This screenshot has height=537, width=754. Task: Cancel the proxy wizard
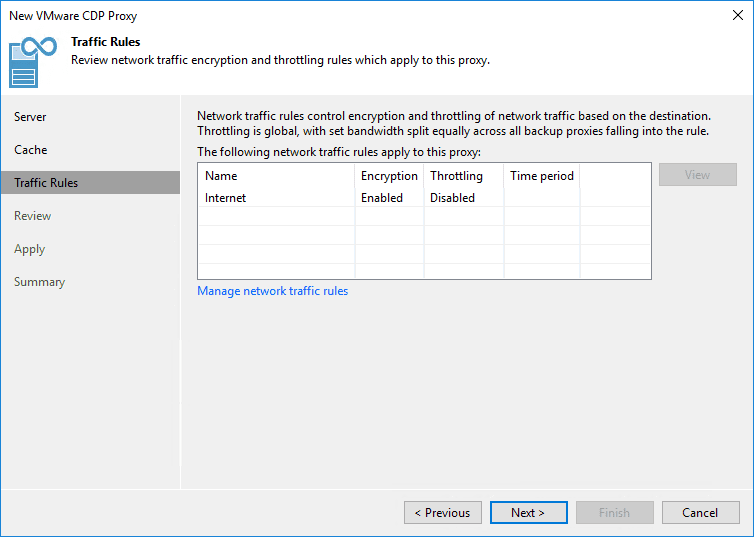click(x=700, y=513)
